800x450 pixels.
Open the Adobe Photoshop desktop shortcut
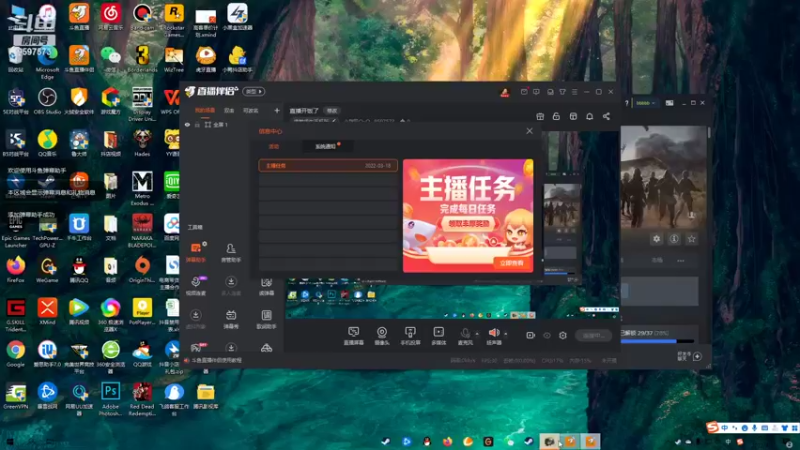coord(110,398)
